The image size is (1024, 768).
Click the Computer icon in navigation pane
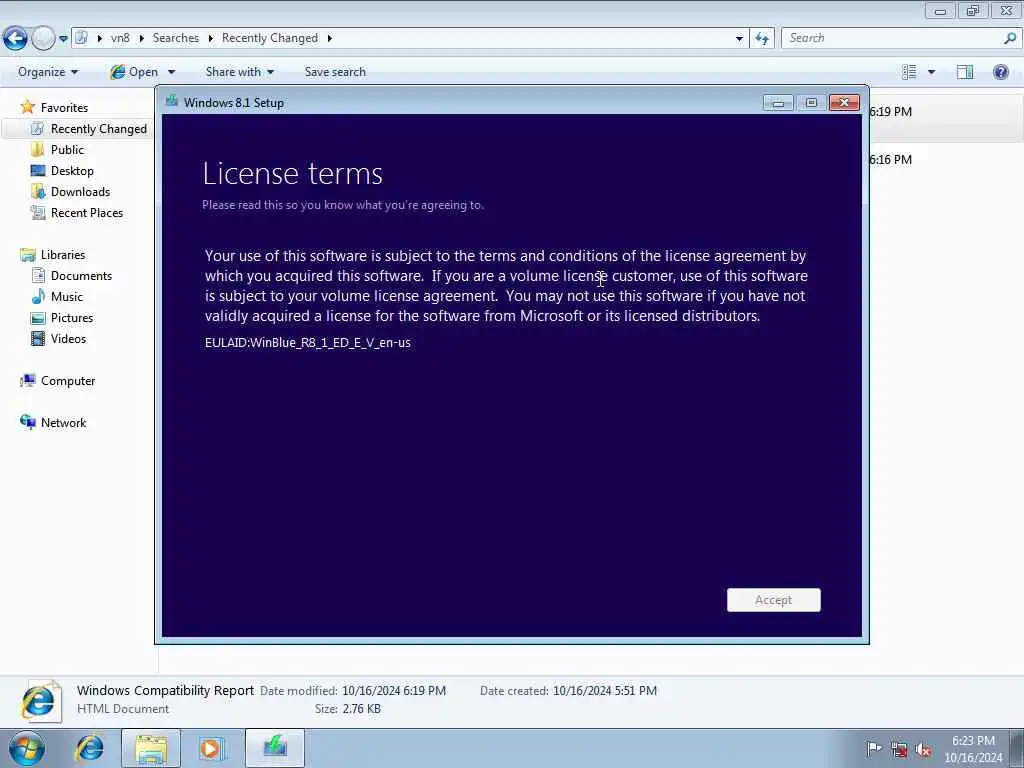pos(27,381)
